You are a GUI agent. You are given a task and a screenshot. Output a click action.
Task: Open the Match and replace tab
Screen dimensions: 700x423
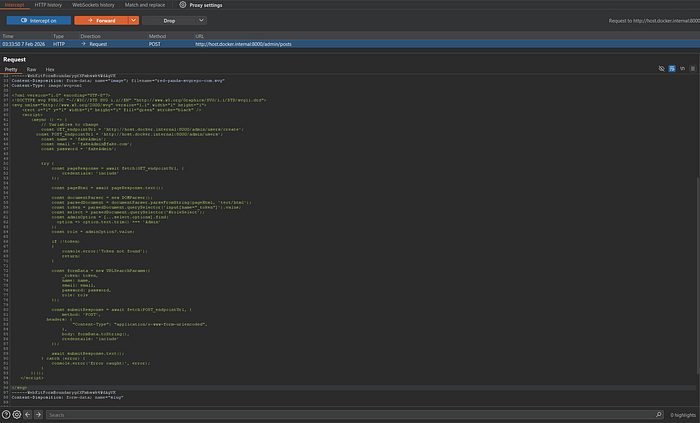pos(145,5)
